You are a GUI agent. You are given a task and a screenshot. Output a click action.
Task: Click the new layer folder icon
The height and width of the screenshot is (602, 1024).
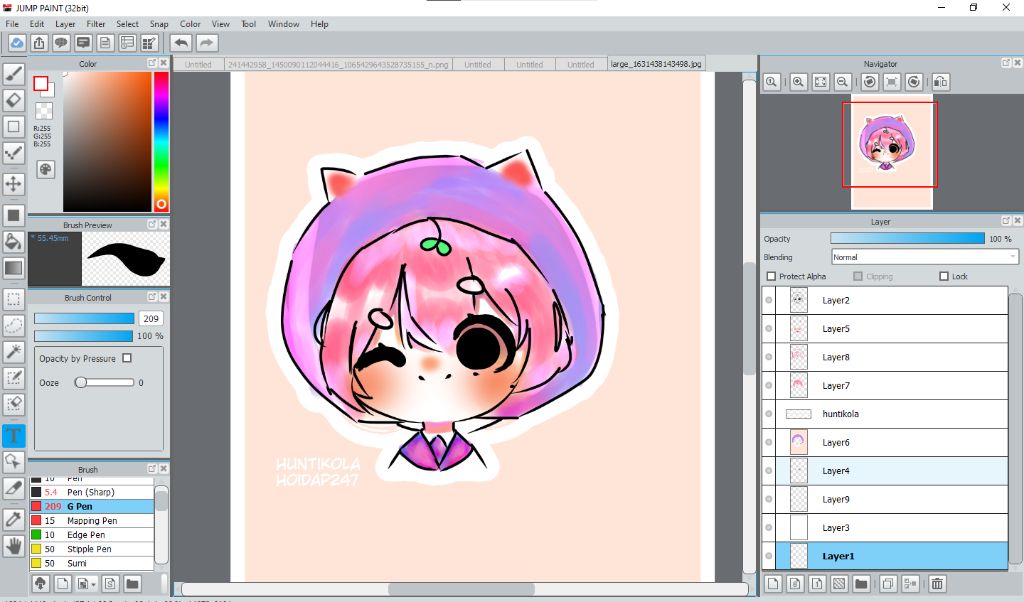click(x=861, y=583)
